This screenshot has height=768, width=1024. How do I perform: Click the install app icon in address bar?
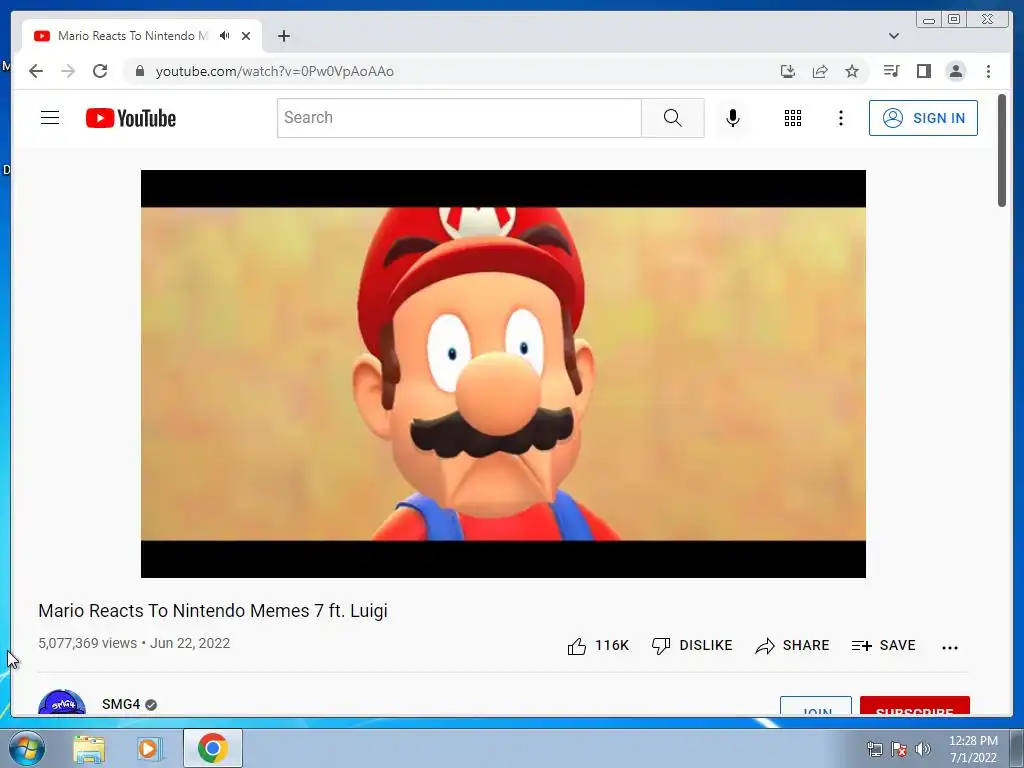pos(788,71)
